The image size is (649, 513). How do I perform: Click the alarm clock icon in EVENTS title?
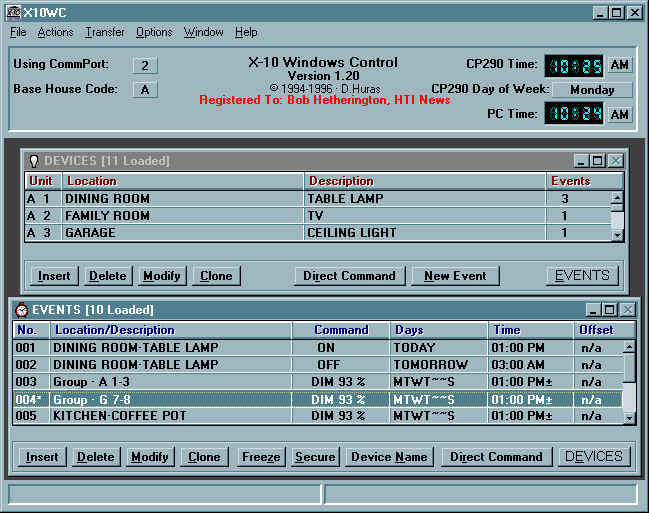coord(21,310)
